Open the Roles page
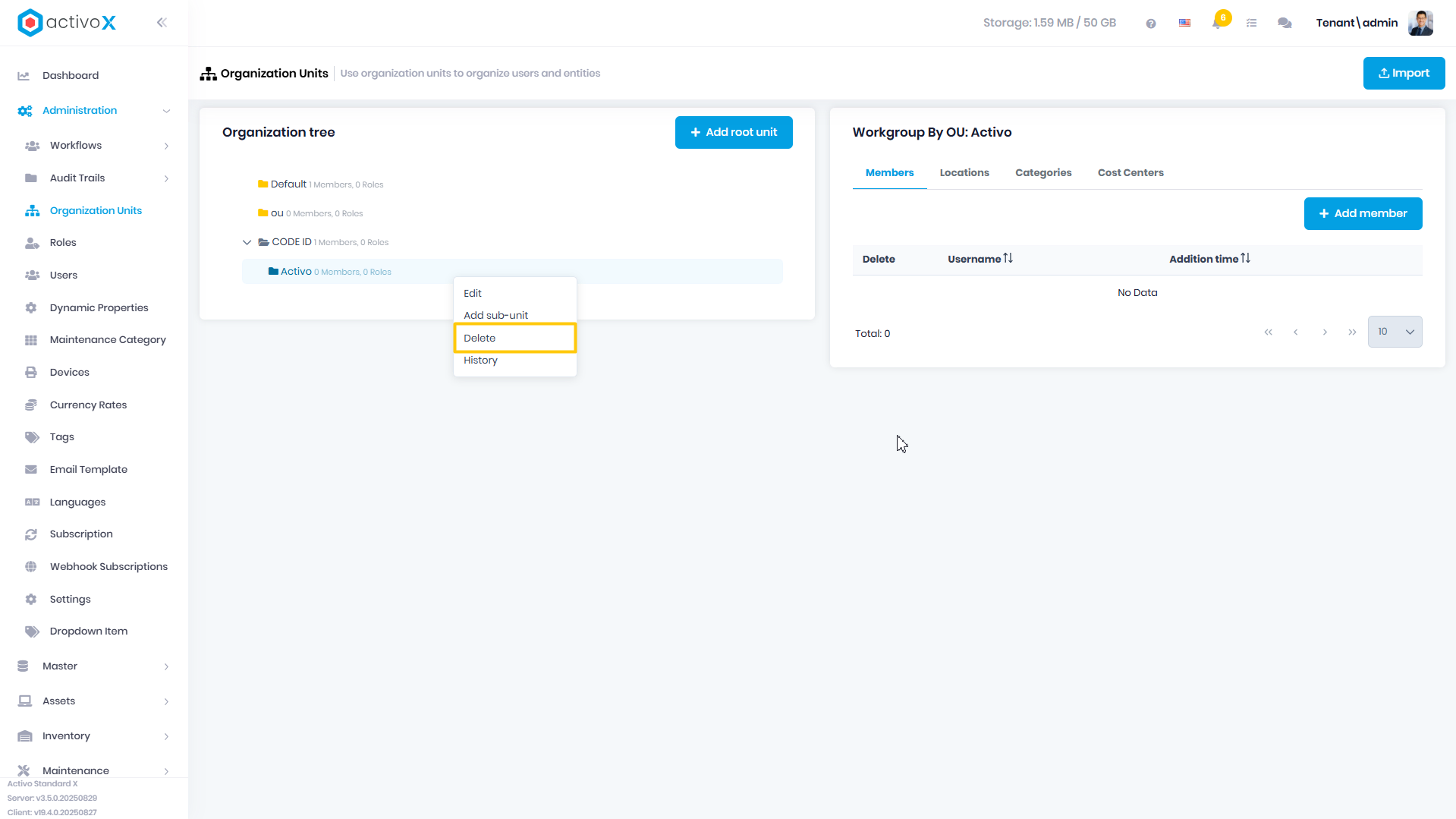Viewport: 1456px width, 819px height. pyautogui.click(x=63, y=243)
